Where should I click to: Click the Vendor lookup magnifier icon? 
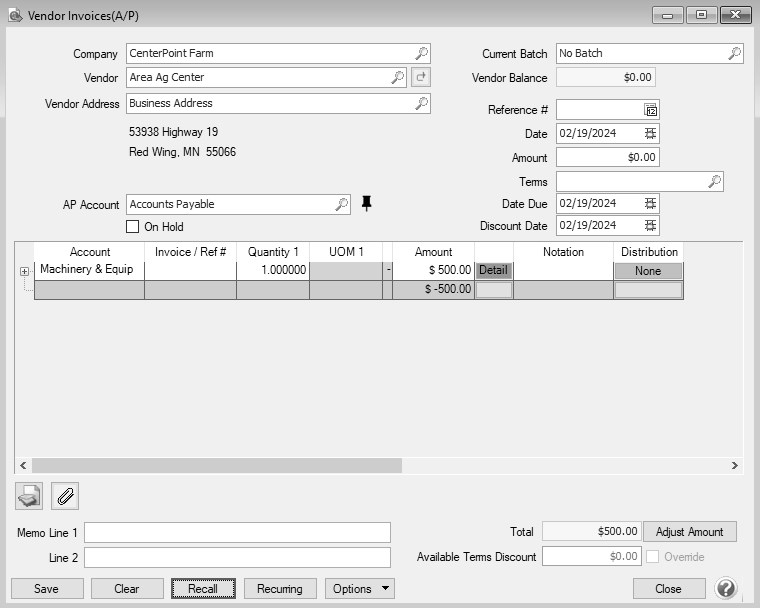[397, 77]
